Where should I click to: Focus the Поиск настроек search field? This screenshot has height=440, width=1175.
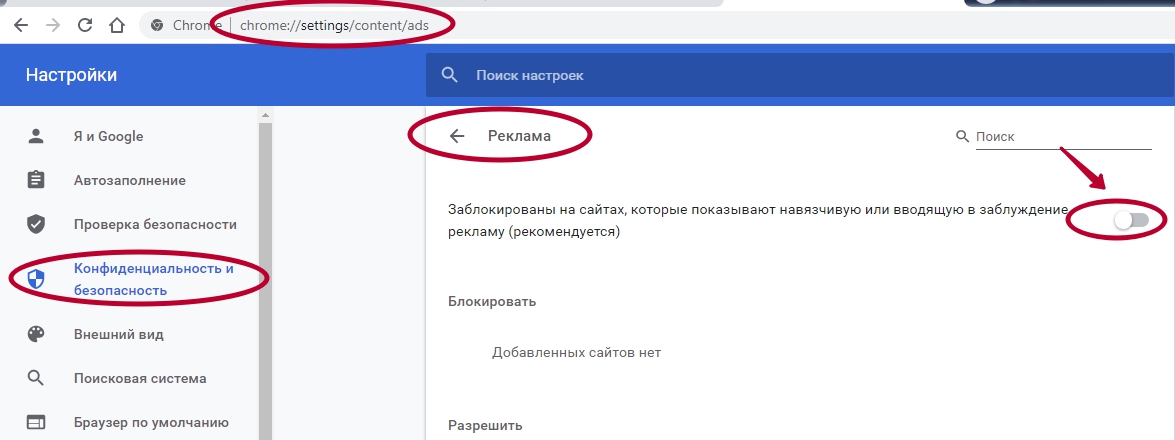pyautogui.click(x=700, y=75)
